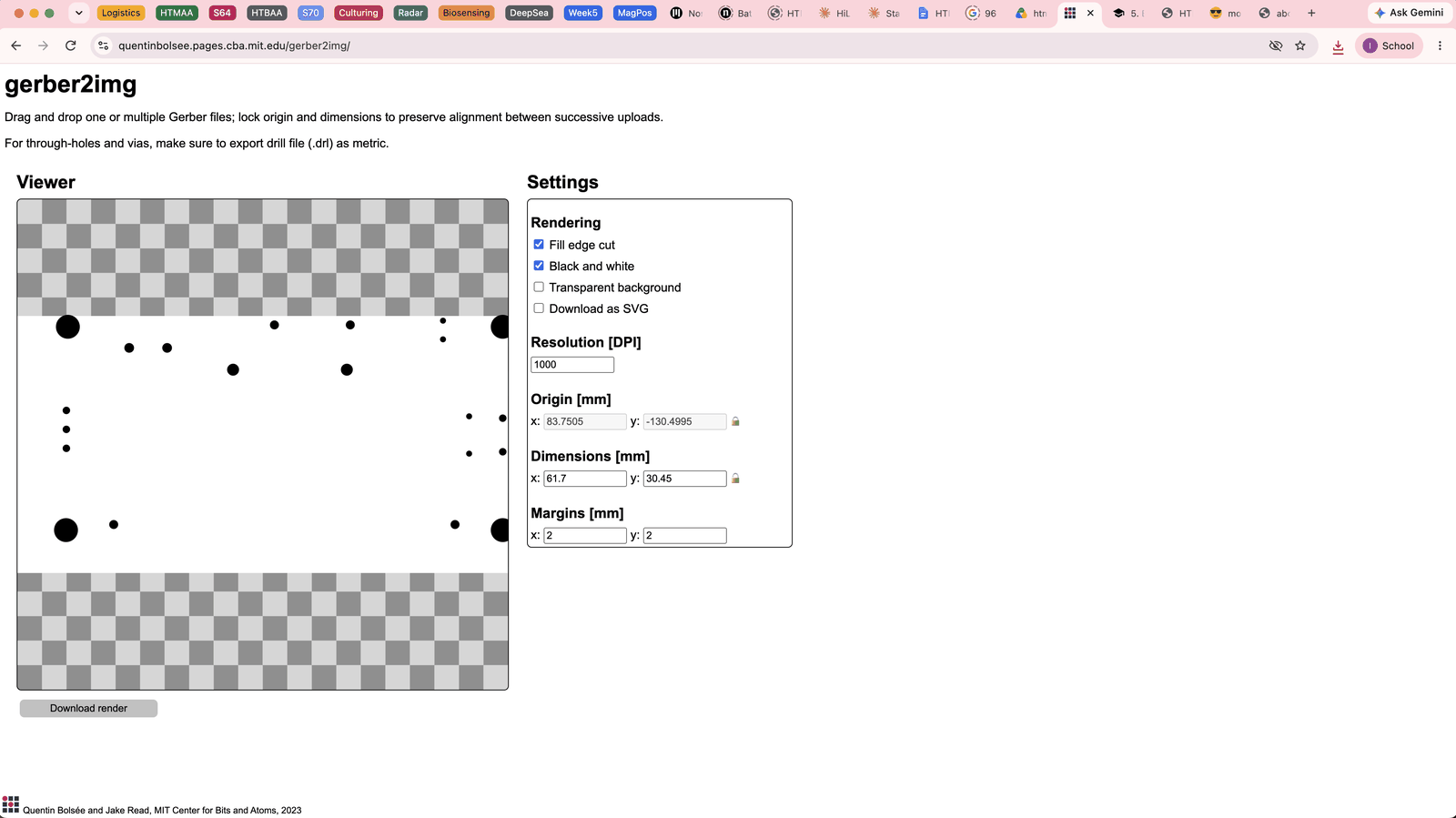This screenshot has height=818, width=1456.
Task: Open the HTMAA tab group
Action: pos(177,13)
